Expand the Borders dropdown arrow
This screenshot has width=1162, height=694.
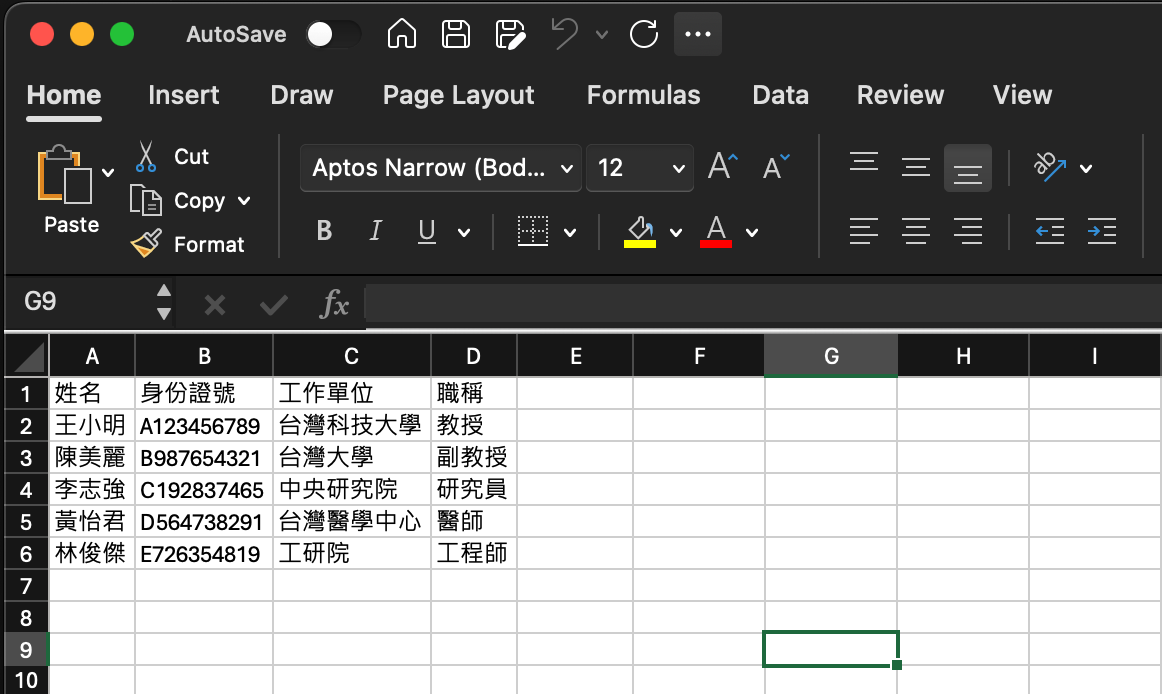point(570,233)
